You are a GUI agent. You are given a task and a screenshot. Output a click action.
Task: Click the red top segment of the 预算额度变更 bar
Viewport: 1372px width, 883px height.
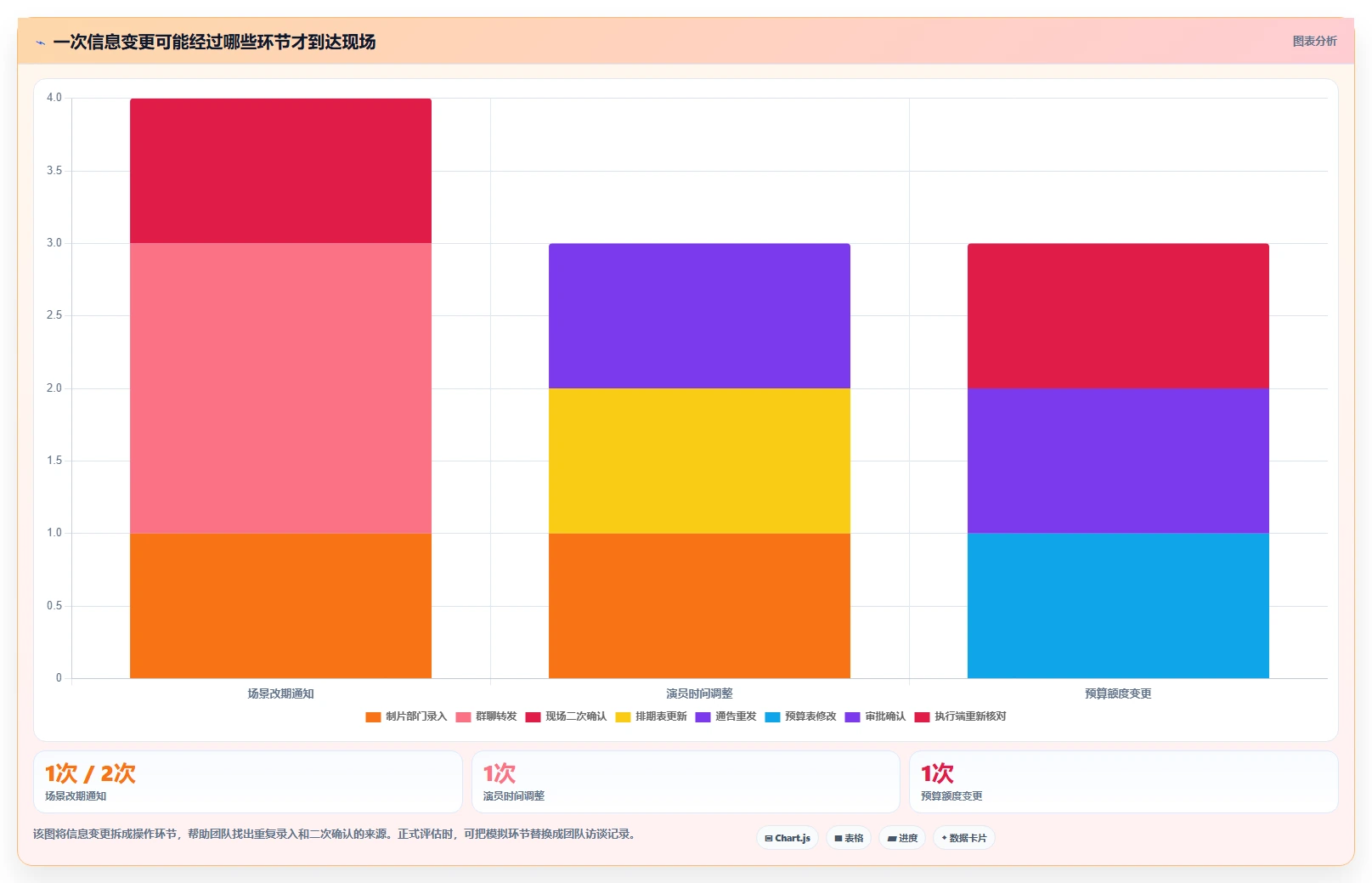(x=1118, y=316)
